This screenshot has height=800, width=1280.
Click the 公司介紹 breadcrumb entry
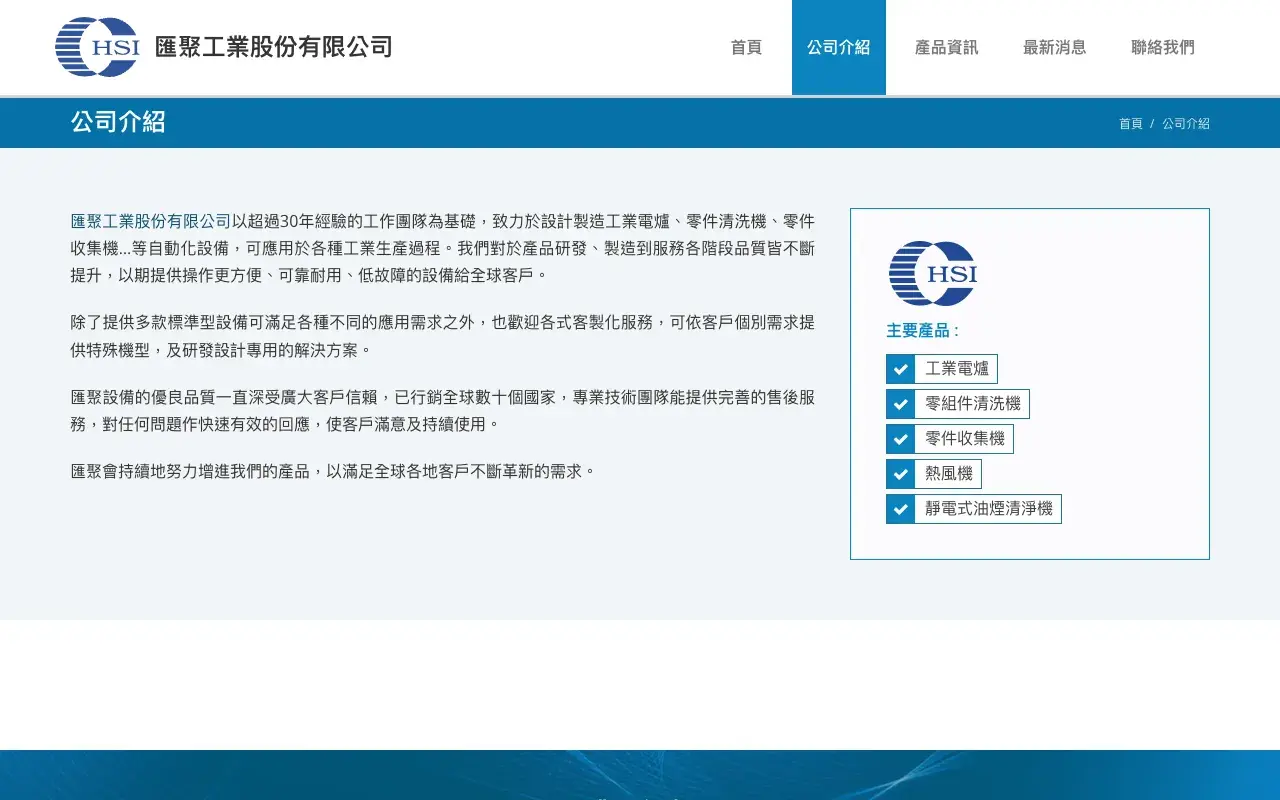(1186, 124)
